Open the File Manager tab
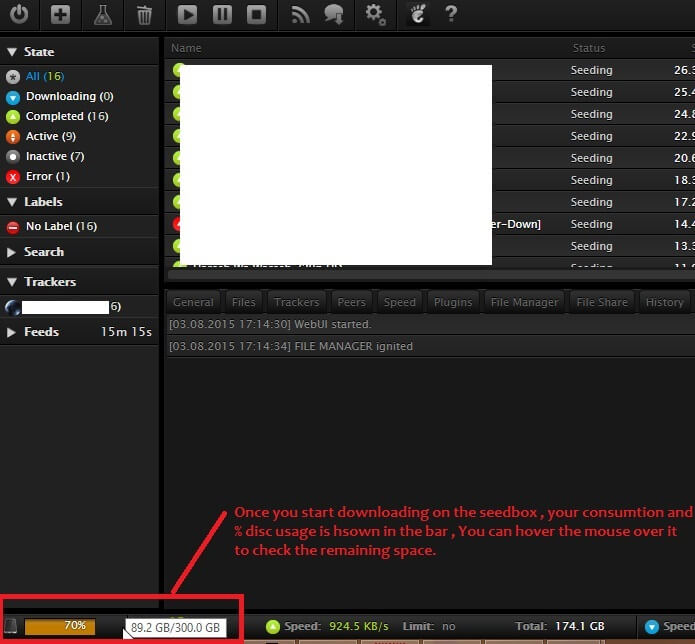695x644 pixels. (525, 302)
